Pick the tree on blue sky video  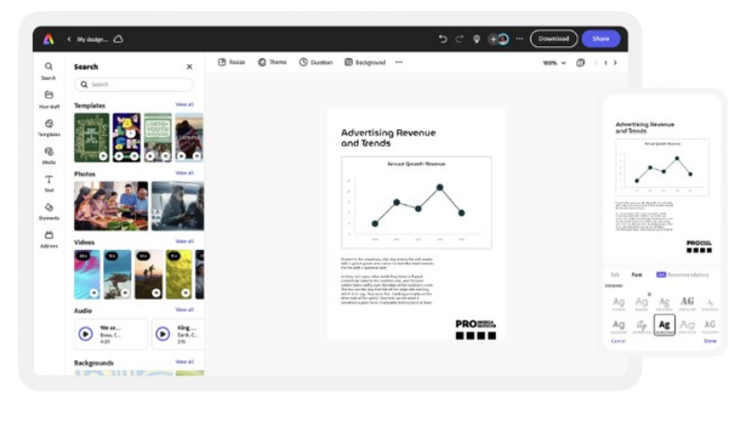[x=117, y=275]
